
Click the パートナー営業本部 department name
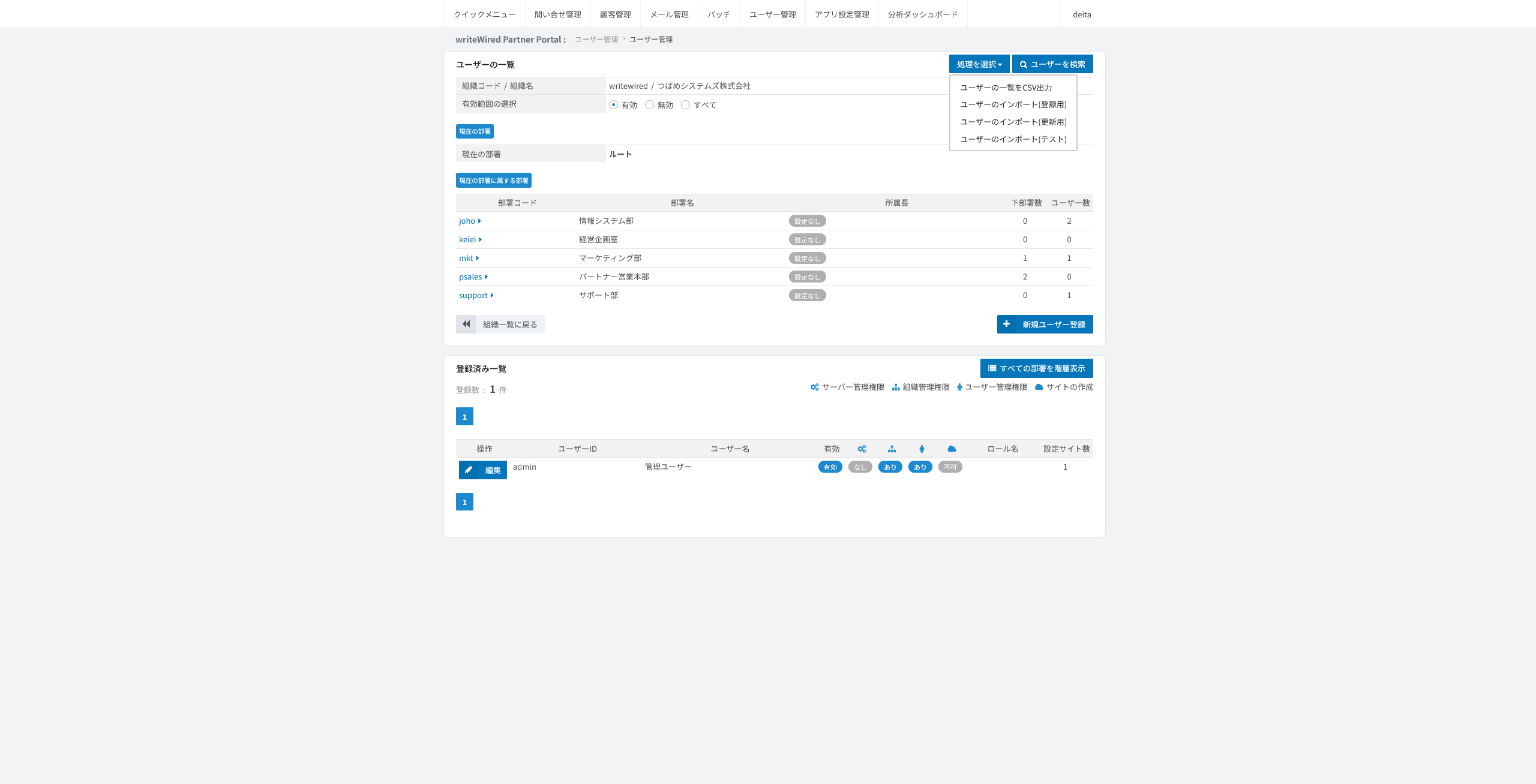[614, 277]
